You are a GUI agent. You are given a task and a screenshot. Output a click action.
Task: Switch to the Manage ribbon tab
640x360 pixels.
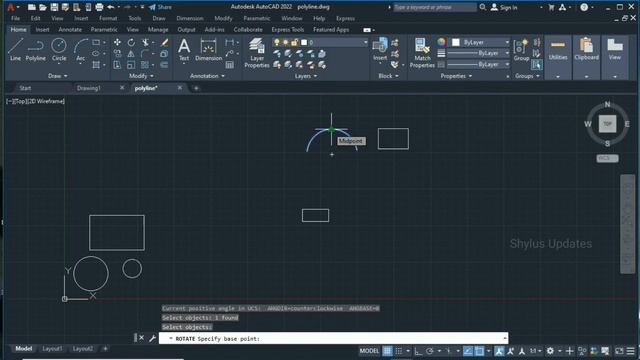point(158,30)
